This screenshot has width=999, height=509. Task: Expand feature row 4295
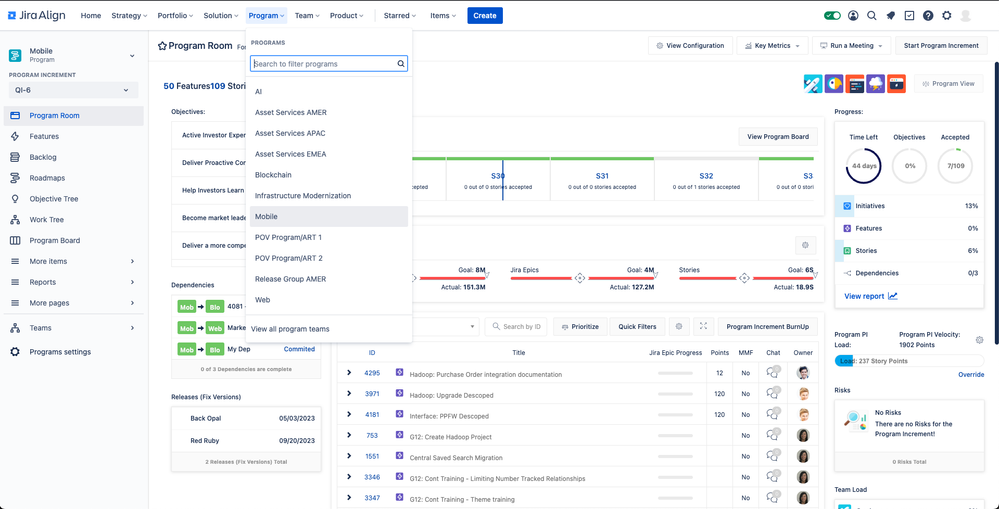click(349, 373)
